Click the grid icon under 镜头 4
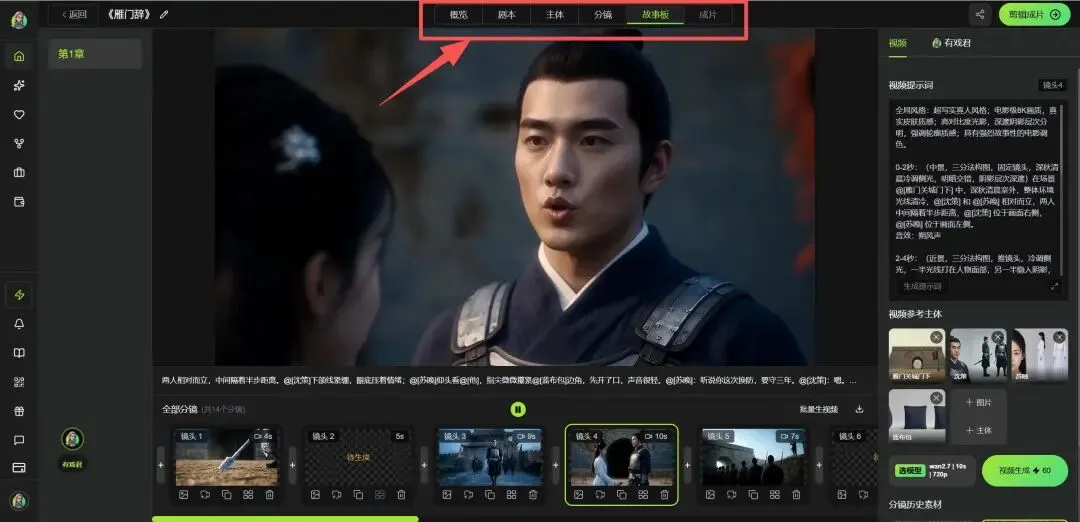This screenshot has height=522, width=1080. 643,494
